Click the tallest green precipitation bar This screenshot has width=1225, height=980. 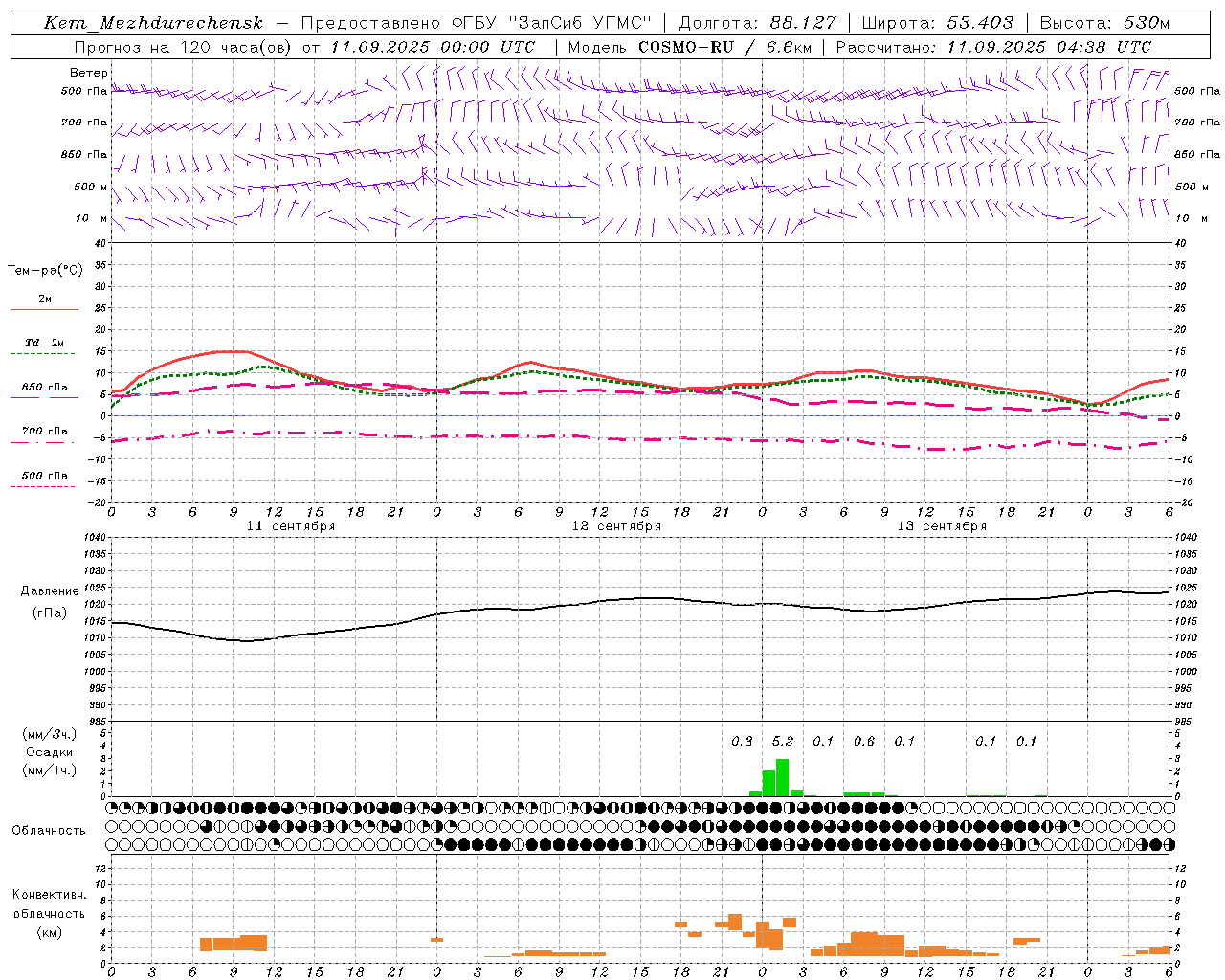tap(782, 777)
